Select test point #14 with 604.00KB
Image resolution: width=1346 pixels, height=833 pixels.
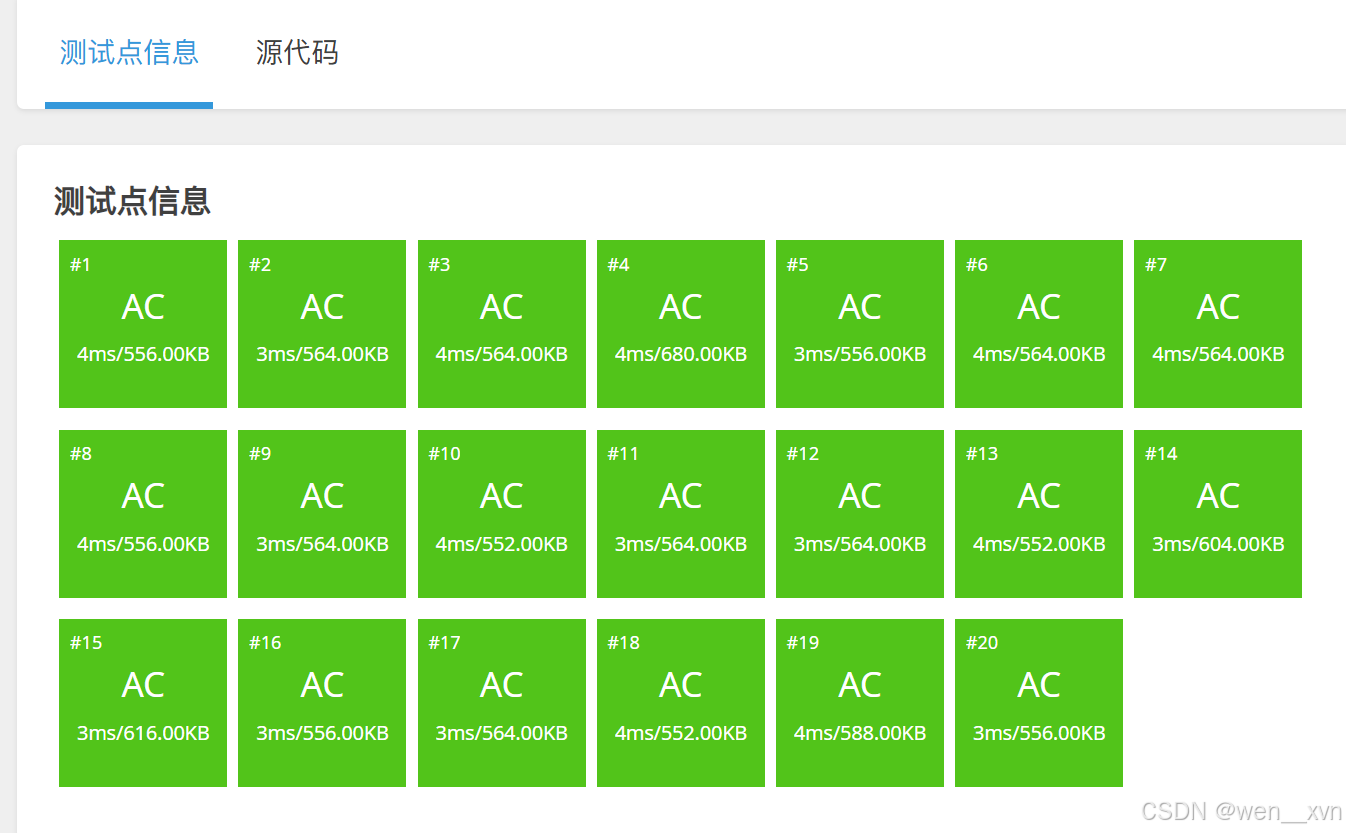[x=1218, y=514]
